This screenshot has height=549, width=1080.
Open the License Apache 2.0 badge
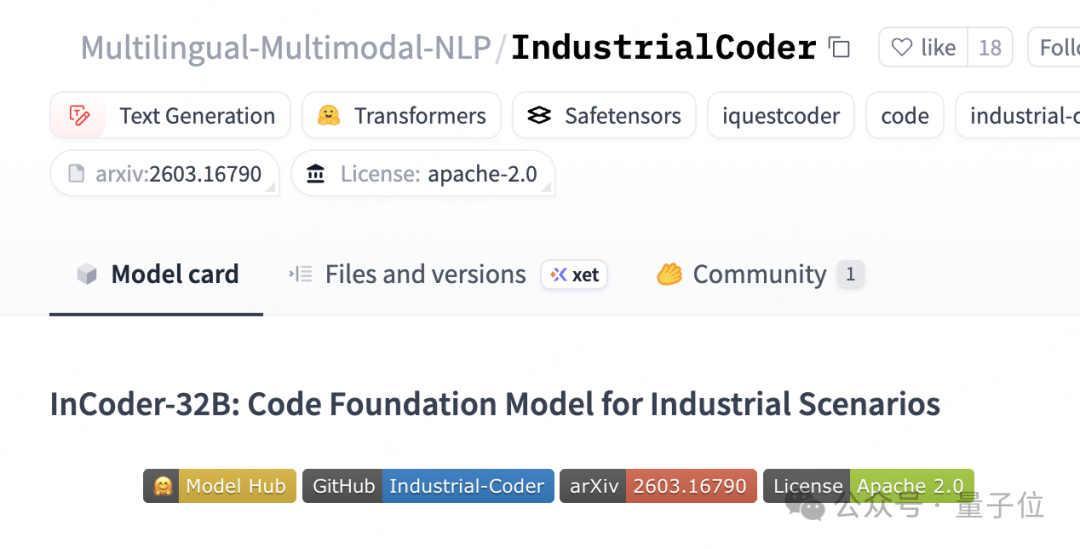[x=869, y=486]
